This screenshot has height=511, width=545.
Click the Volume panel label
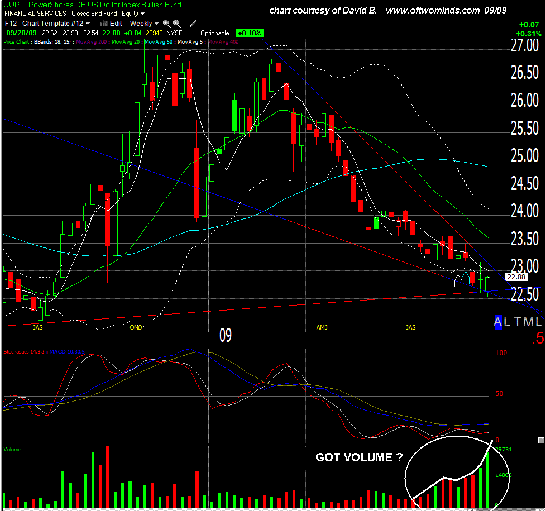click(x=12, y=449)
